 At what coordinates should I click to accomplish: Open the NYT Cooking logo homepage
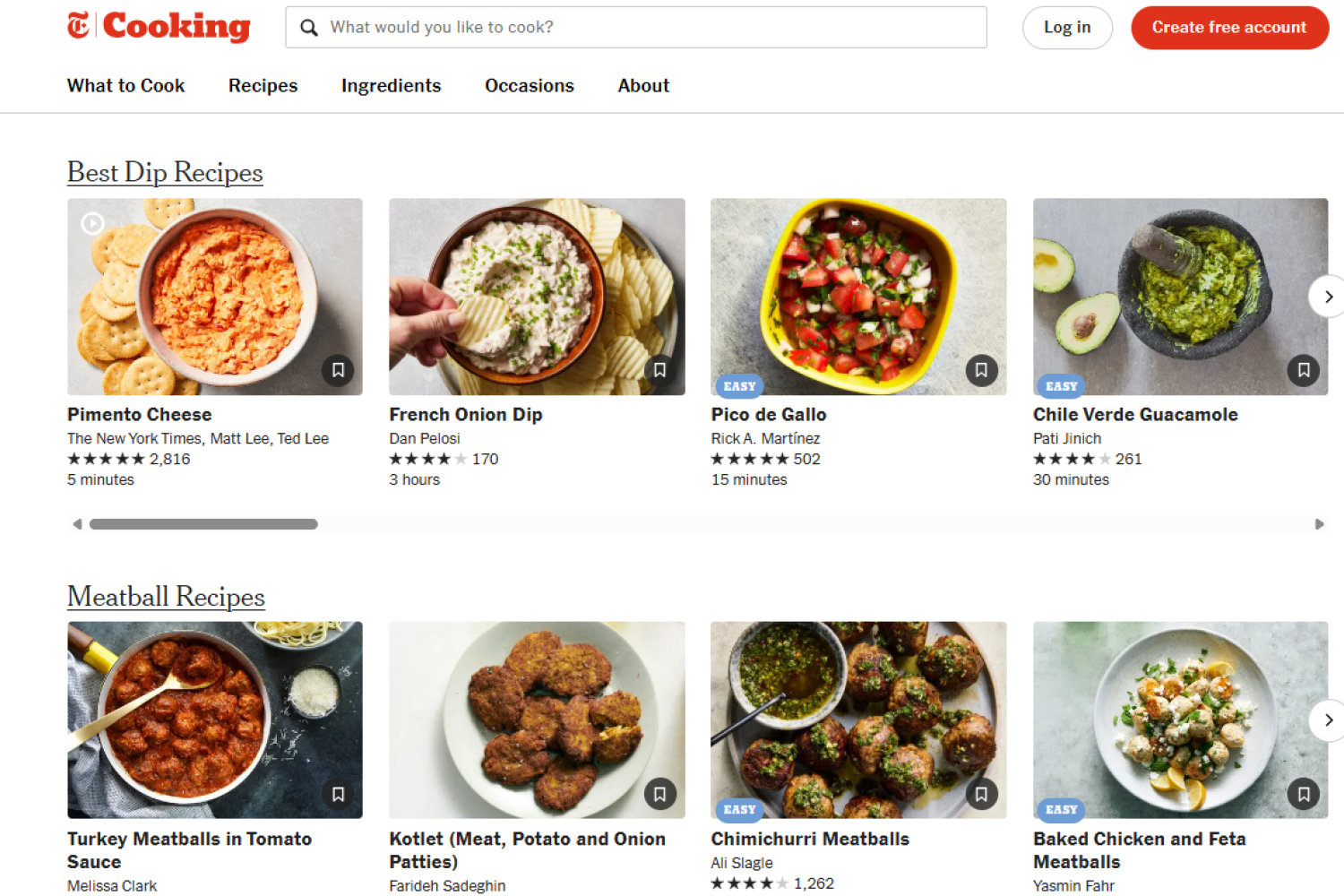point(159,27)
